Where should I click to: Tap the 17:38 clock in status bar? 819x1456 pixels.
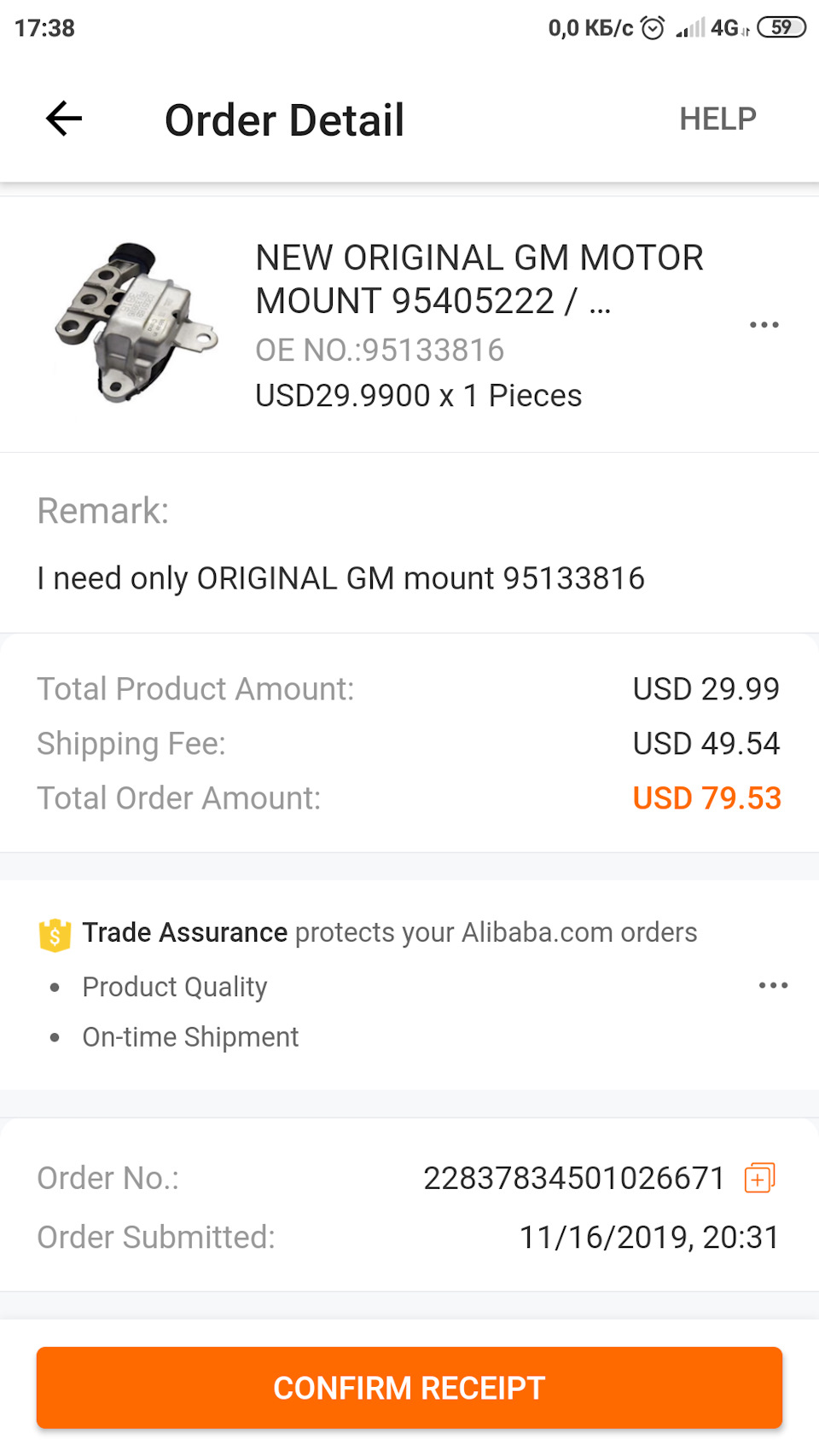click(x=44, y=28)
